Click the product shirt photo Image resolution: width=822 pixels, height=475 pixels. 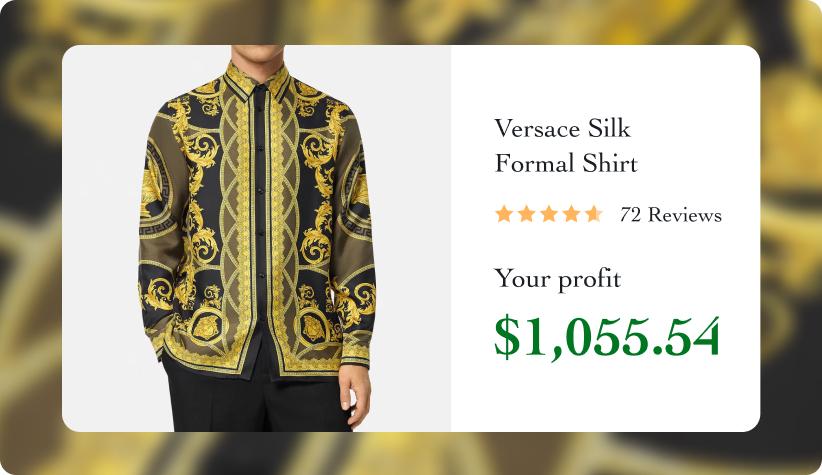click(x=256, y=239)
